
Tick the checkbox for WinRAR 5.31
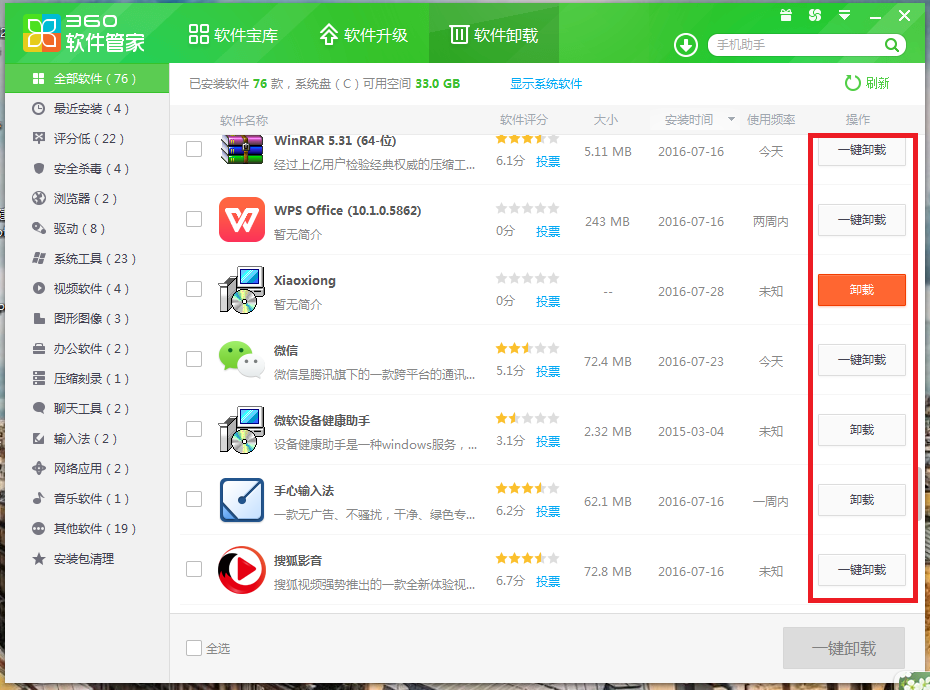coord(194,149)
